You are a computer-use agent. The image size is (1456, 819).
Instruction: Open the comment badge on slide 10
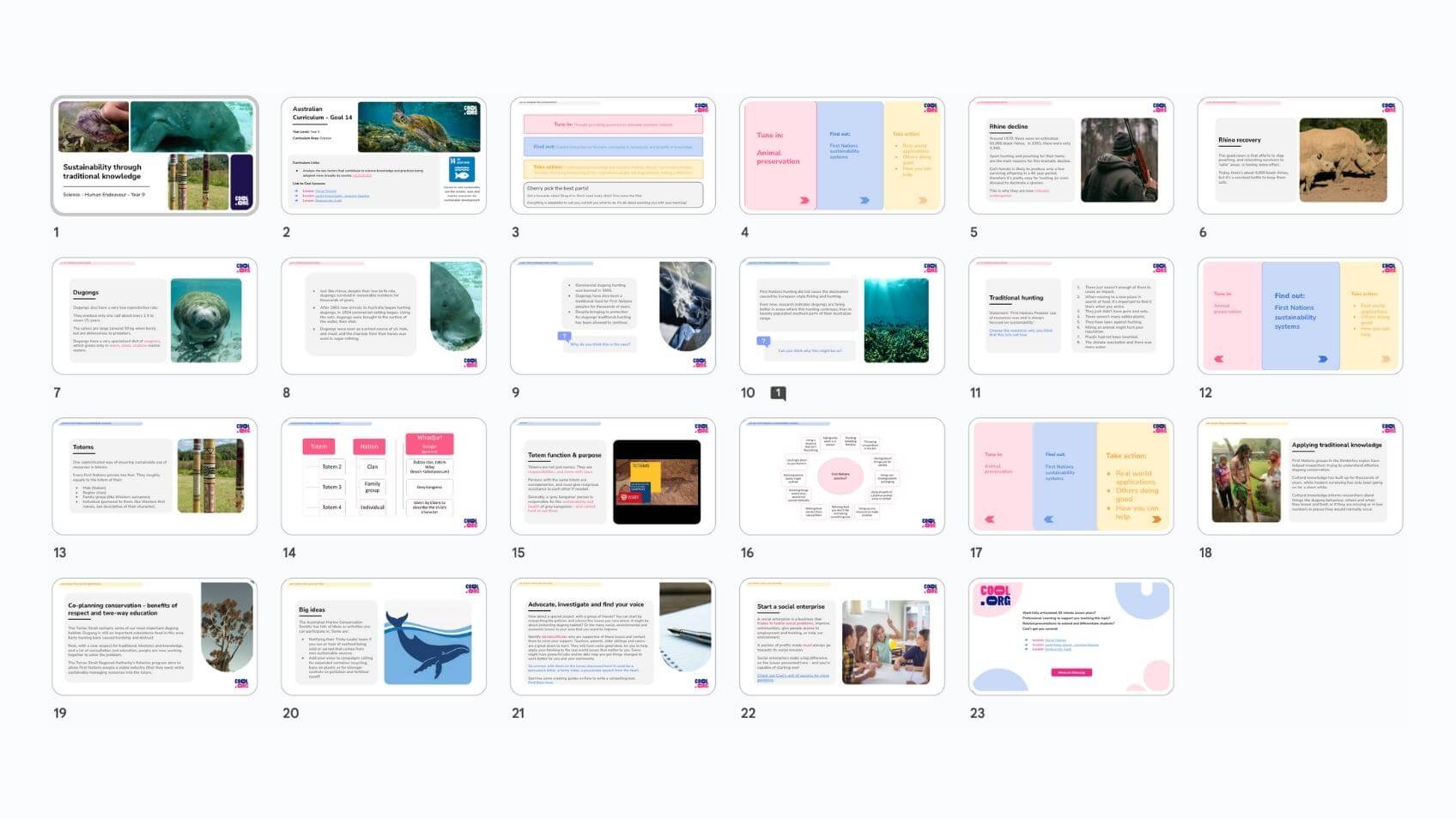778,393
